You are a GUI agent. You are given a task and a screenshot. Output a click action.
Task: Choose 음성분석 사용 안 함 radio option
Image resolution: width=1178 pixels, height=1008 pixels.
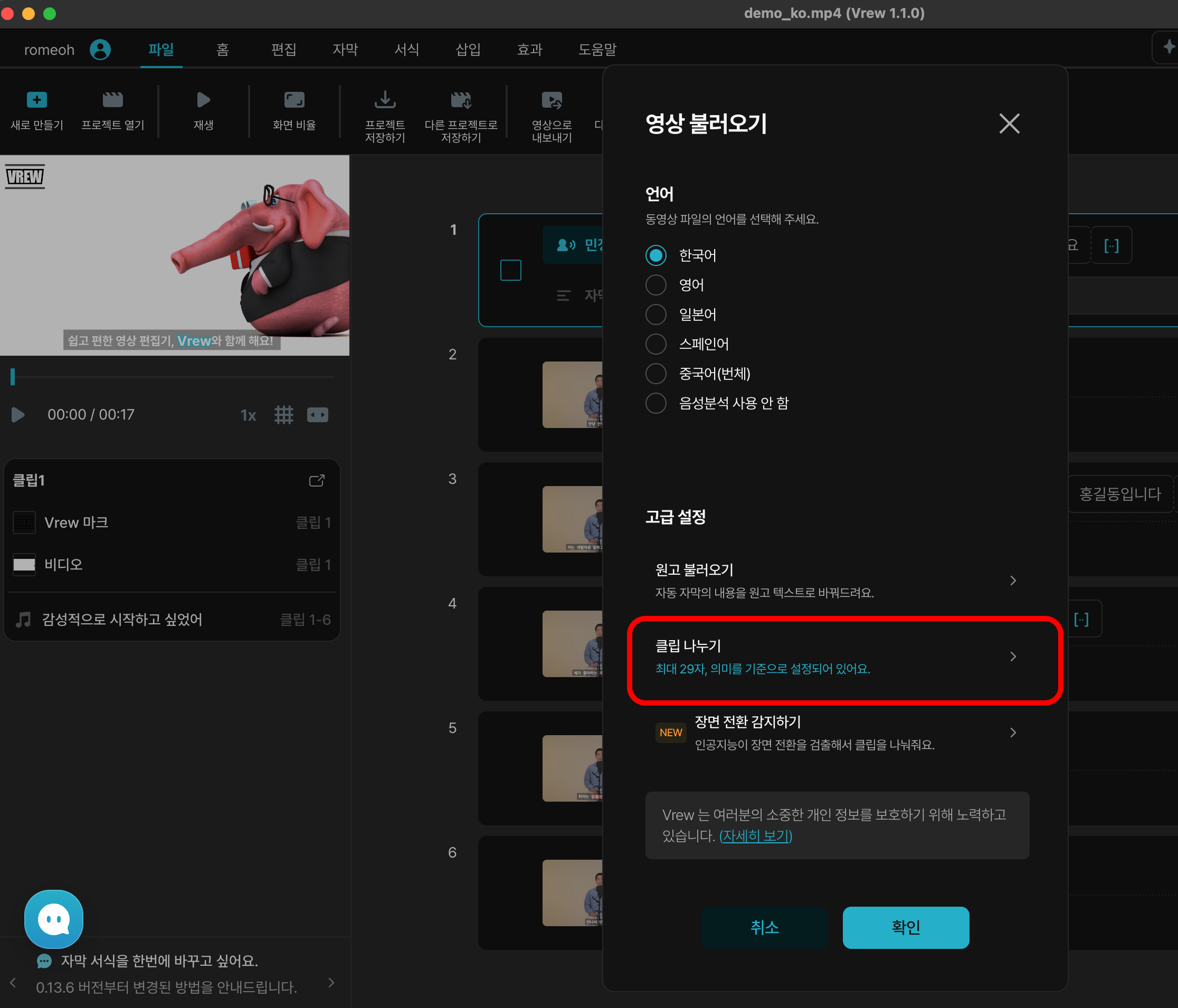(655, 403)
